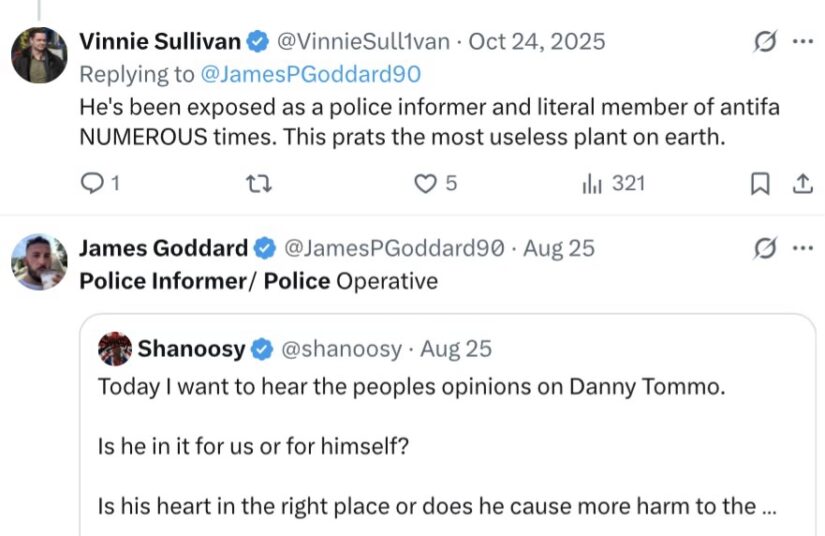Open the @shanoosy handle in quote
The height and width of the screenshot is (536, 825).
[341, 349]
